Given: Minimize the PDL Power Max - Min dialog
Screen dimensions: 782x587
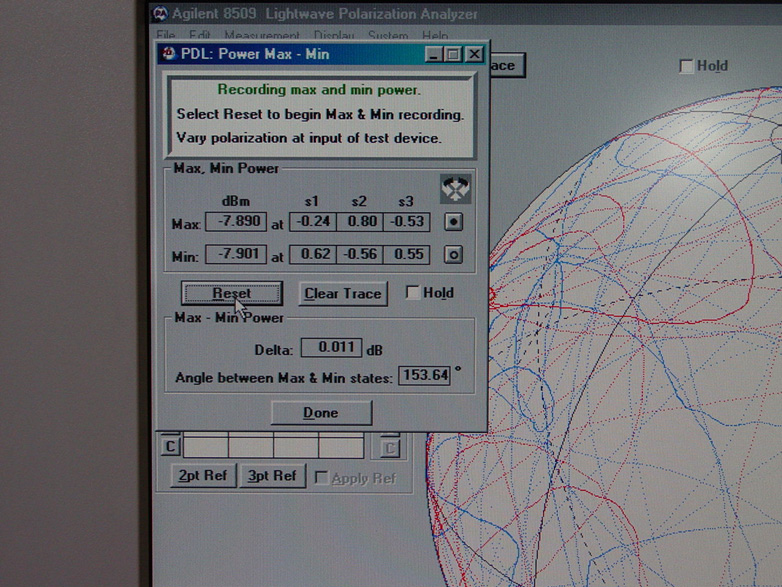Looking at the screenshot, I should pos(434,54).
